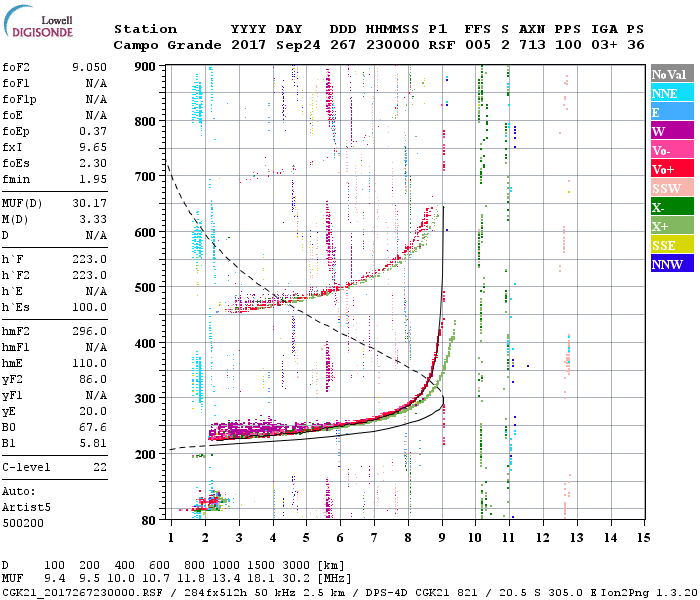Click the W purple legend swatch
Image resolution: width=700 pixels, height=600 pixels.
672,131
